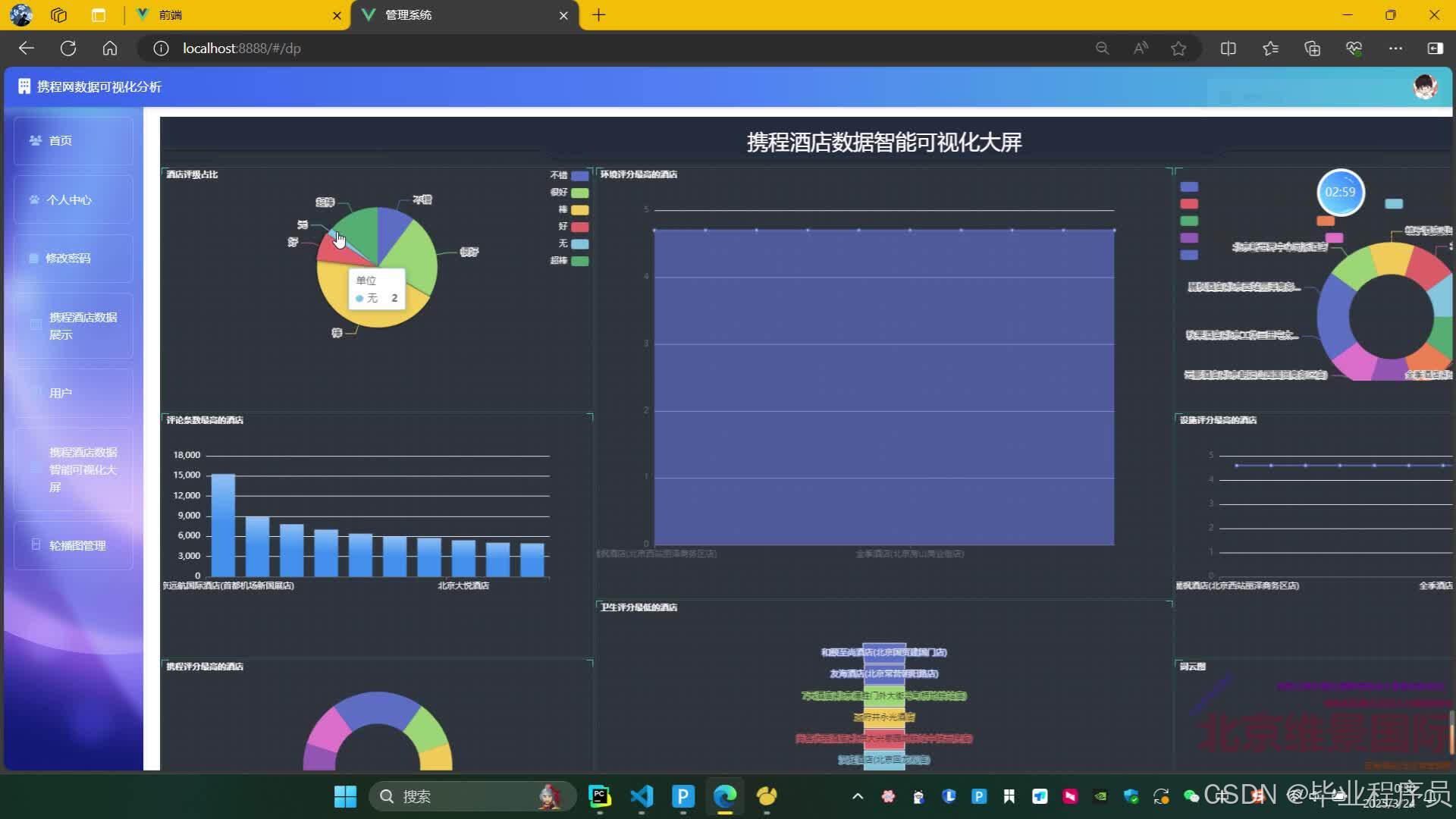The image size is (1456, 819).
Task: Open Visual Studio Code from taskbar
Action: click(x=642, y=796)
